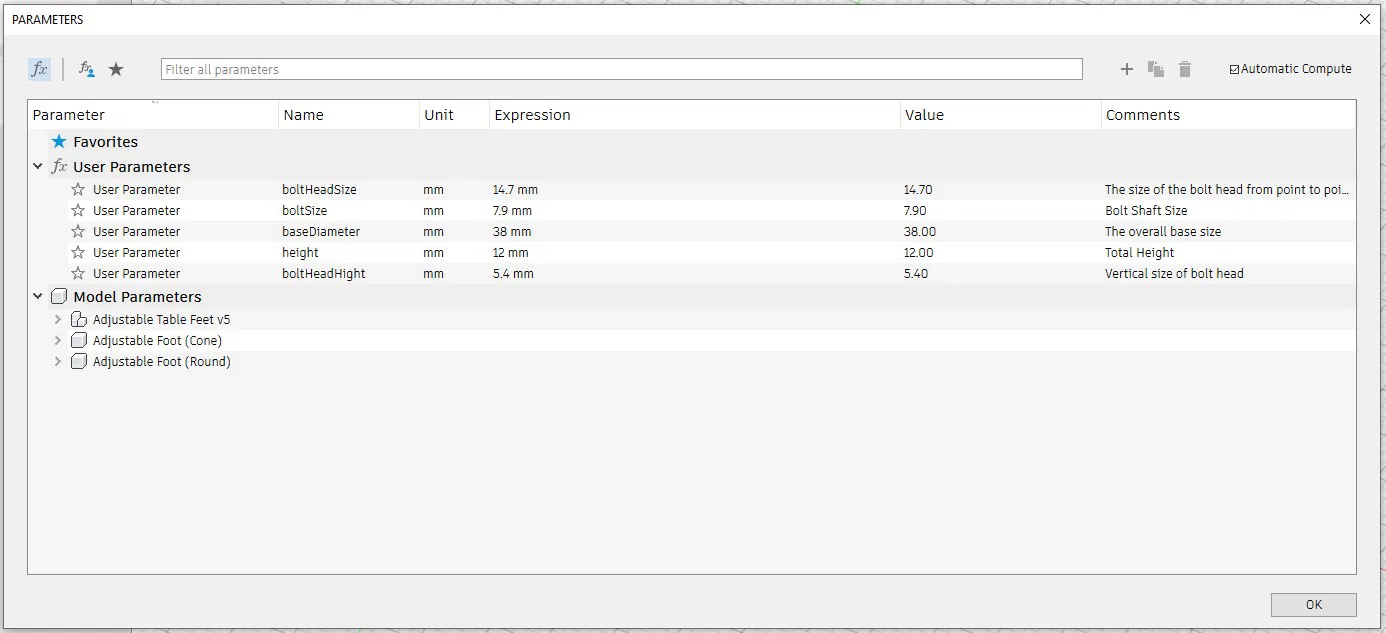Screen dimensions: 1386x633
Task: Favorite the height parameter star
Action: coord(78,252)
